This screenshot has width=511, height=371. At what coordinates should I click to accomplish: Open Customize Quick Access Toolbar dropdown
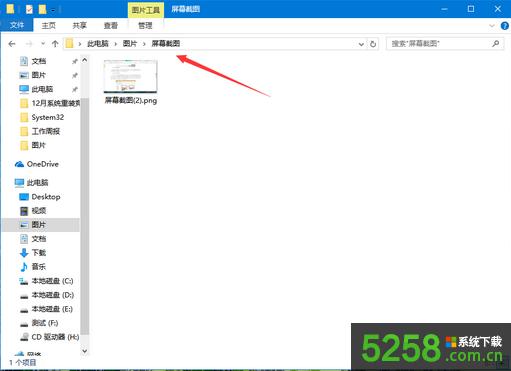pos(53,10)
